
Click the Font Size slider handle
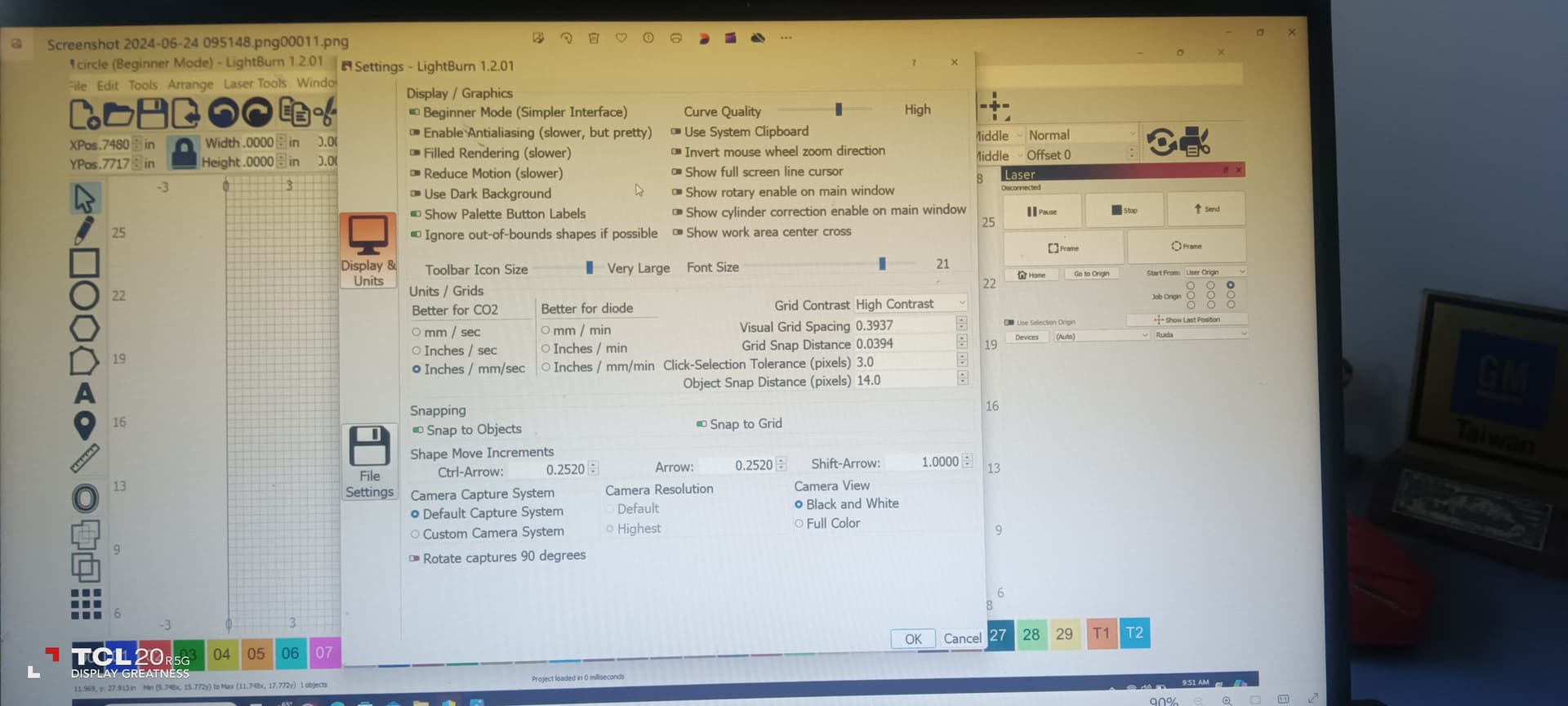[x=882, y=264]
